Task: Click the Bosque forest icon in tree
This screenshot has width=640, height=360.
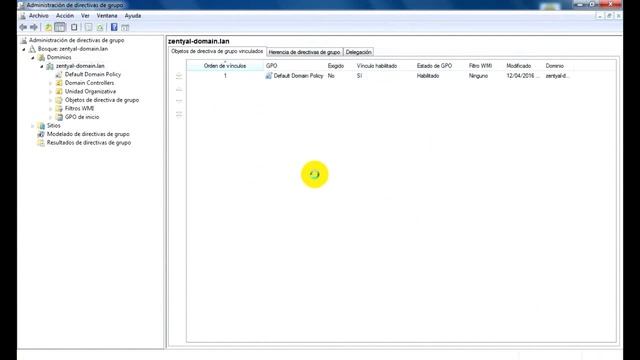Action: click(x=32, y=49)
